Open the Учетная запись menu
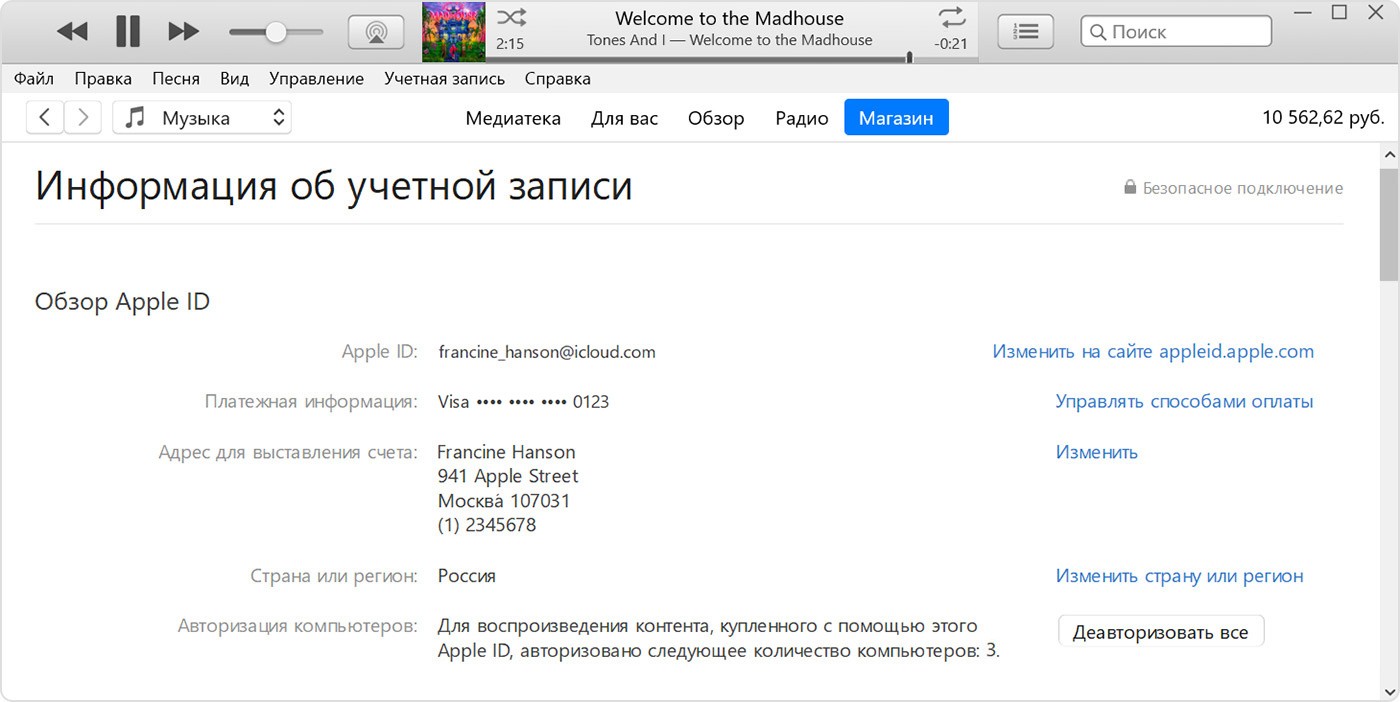The height and width of the screenshot is (702, 1400). click(x=444, y=78)
